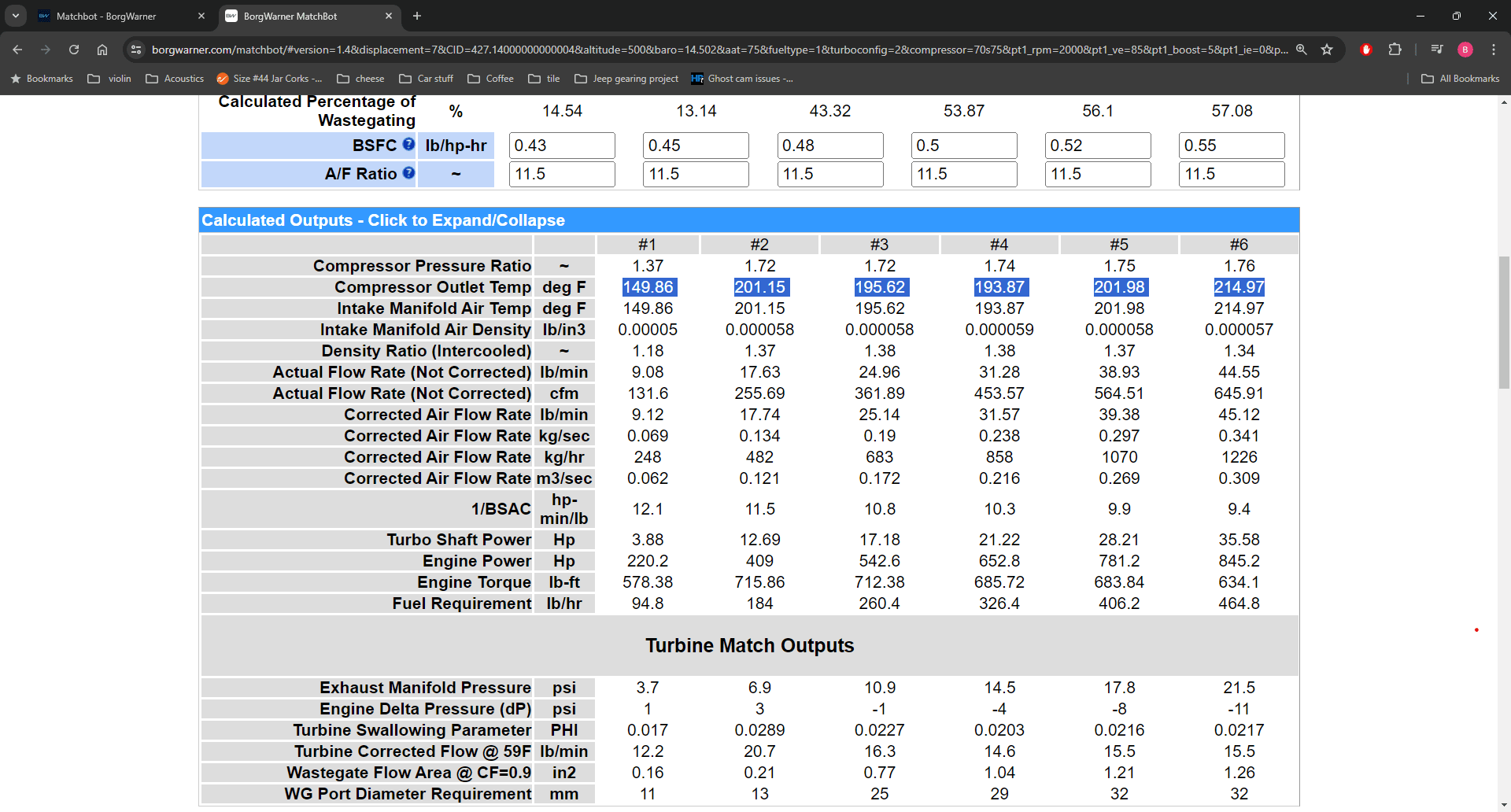This screenshot has width=1511, height=812.
Task: Click Turbine Swallowing Parameter value 0.0289
Action: click(x=759, y=730)
